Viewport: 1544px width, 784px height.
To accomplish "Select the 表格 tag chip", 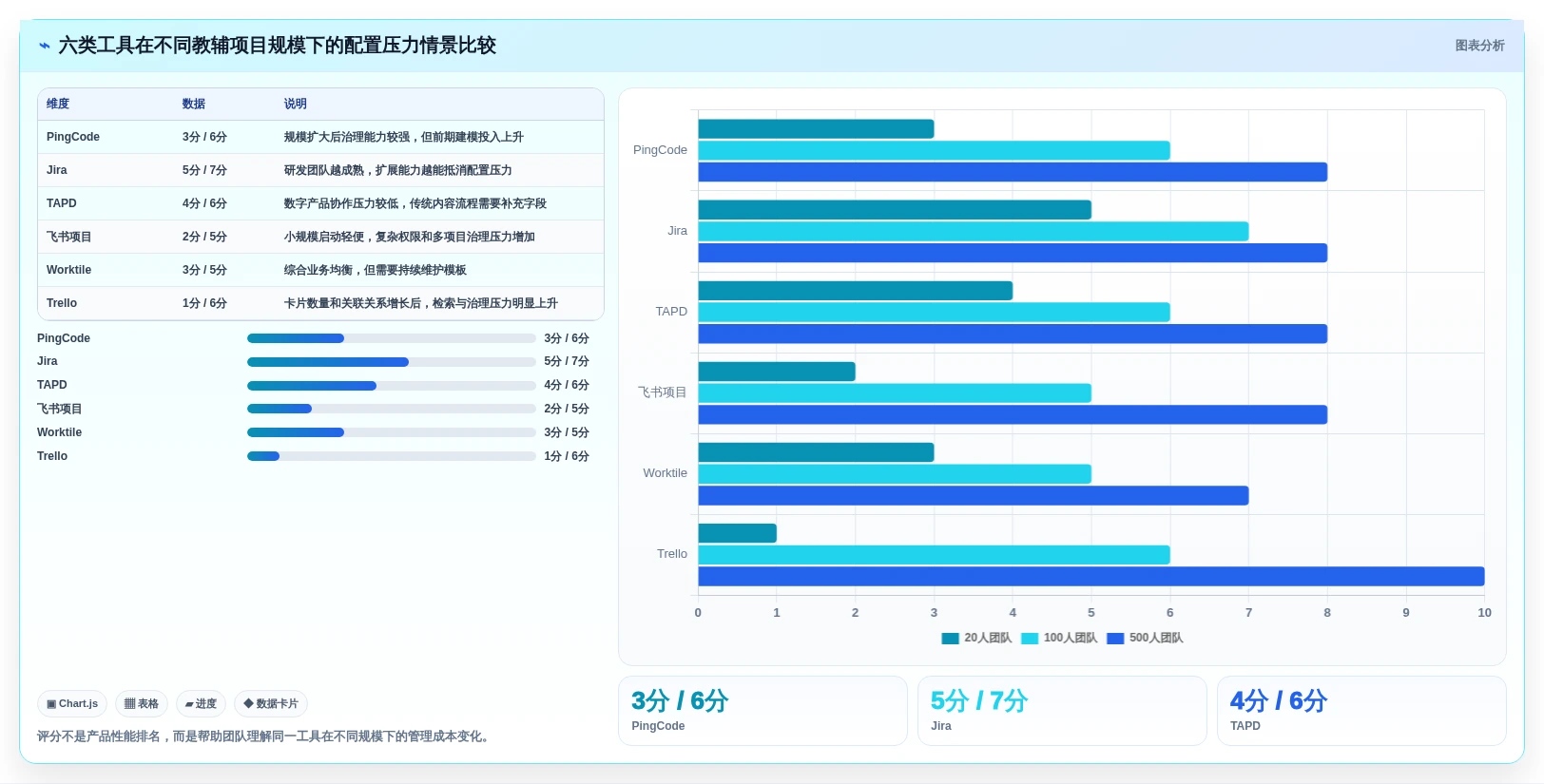I will pyautogui.click(x=142, y=704).
